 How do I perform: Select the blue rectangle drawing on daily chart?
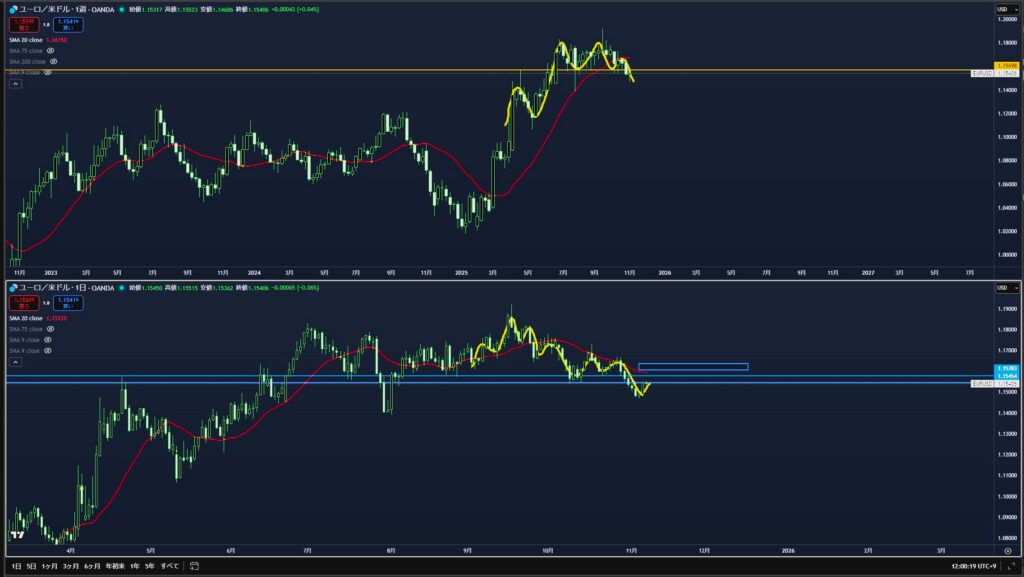[x=692, y=367]
